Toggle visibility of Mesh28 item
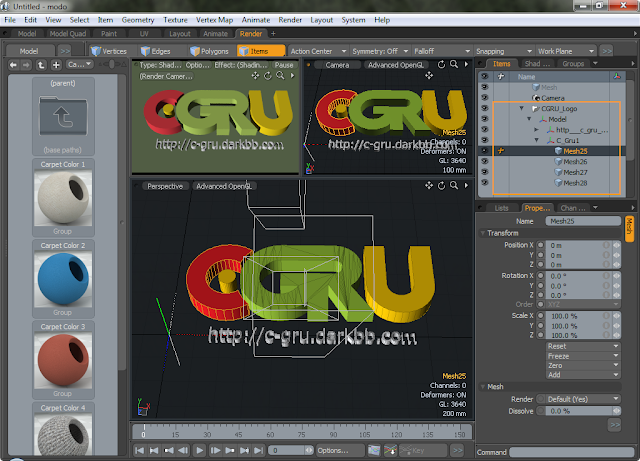 coord(484,183)
